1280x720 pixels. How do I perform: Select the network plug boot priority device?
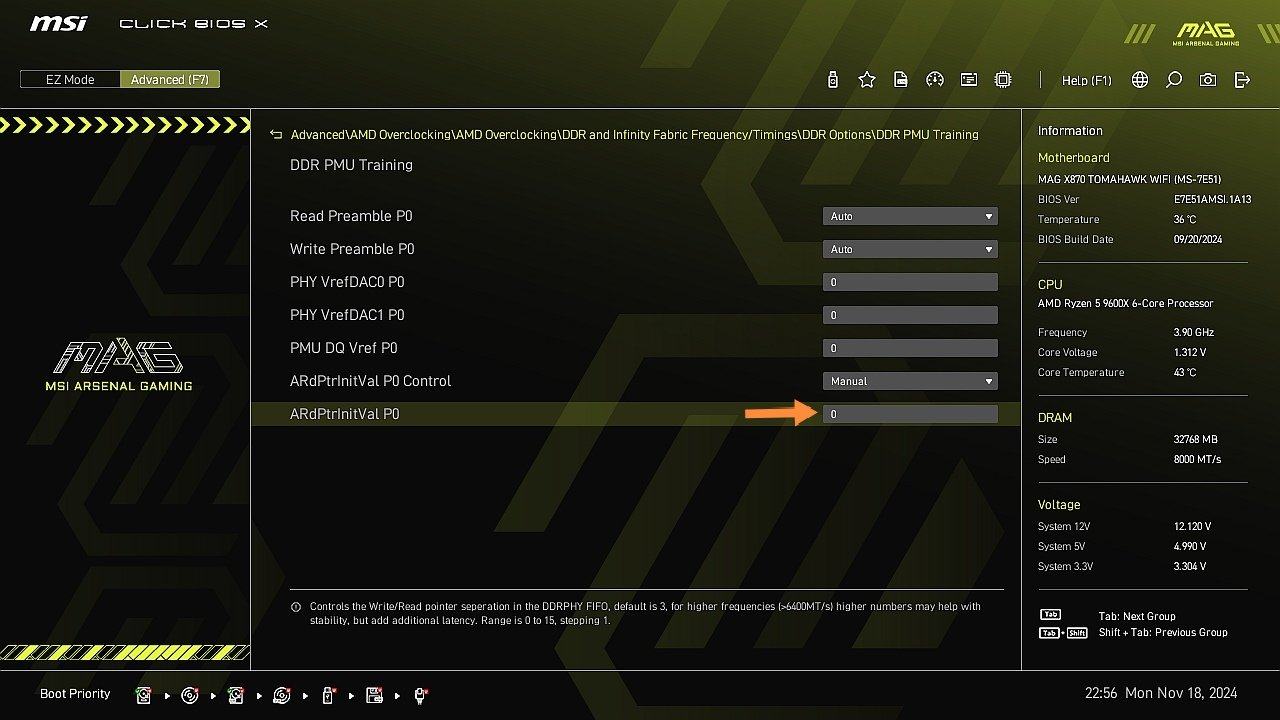420,695
